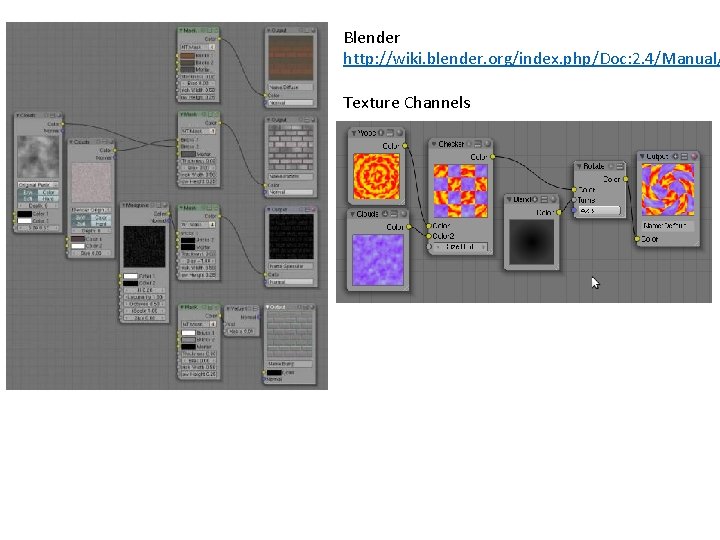Click the Checker node's Color2 input socket
Screen dimensions: 720x540
coord(429,236)
